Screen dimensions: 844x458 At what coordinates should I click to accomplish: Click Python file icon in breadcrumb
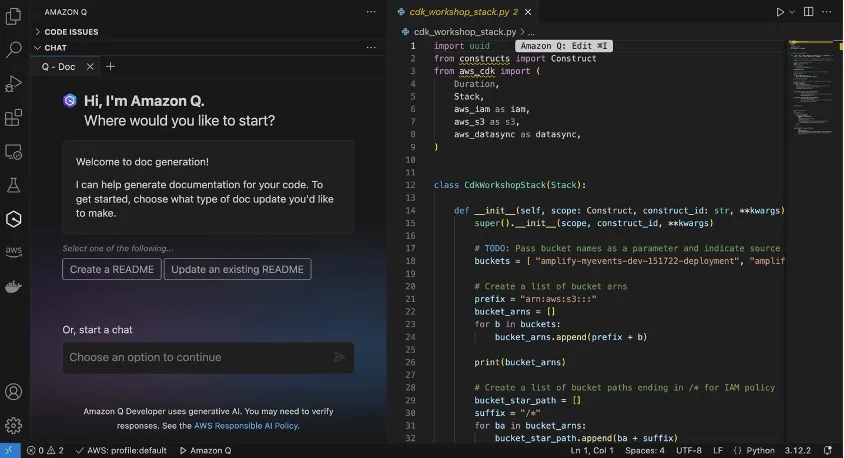[x=405, y=32]
